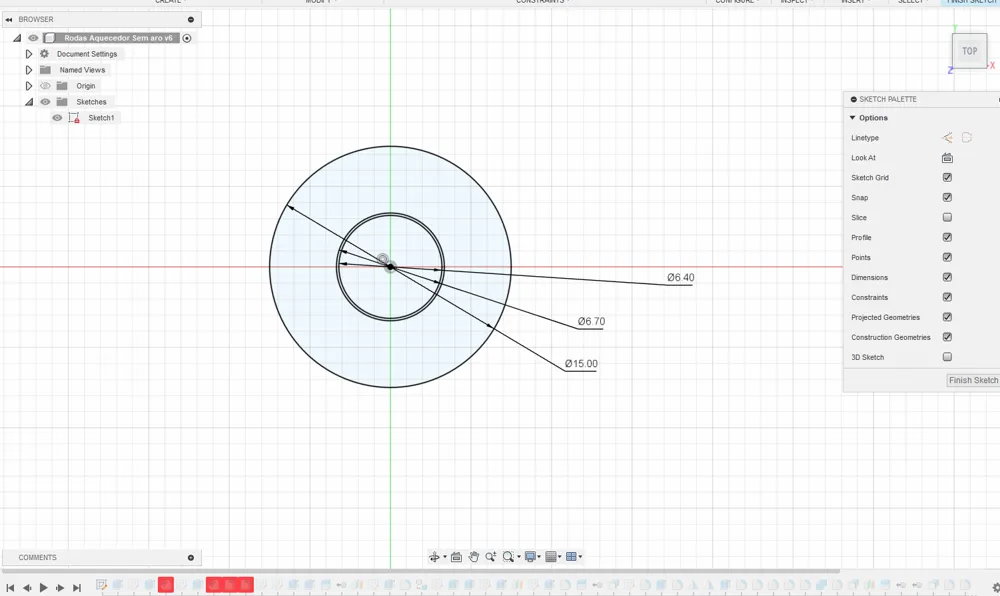Viewport: 1000px width, 596px height.
Task: Enable the 3D Sketch checkbox
Action: point(947,357)
